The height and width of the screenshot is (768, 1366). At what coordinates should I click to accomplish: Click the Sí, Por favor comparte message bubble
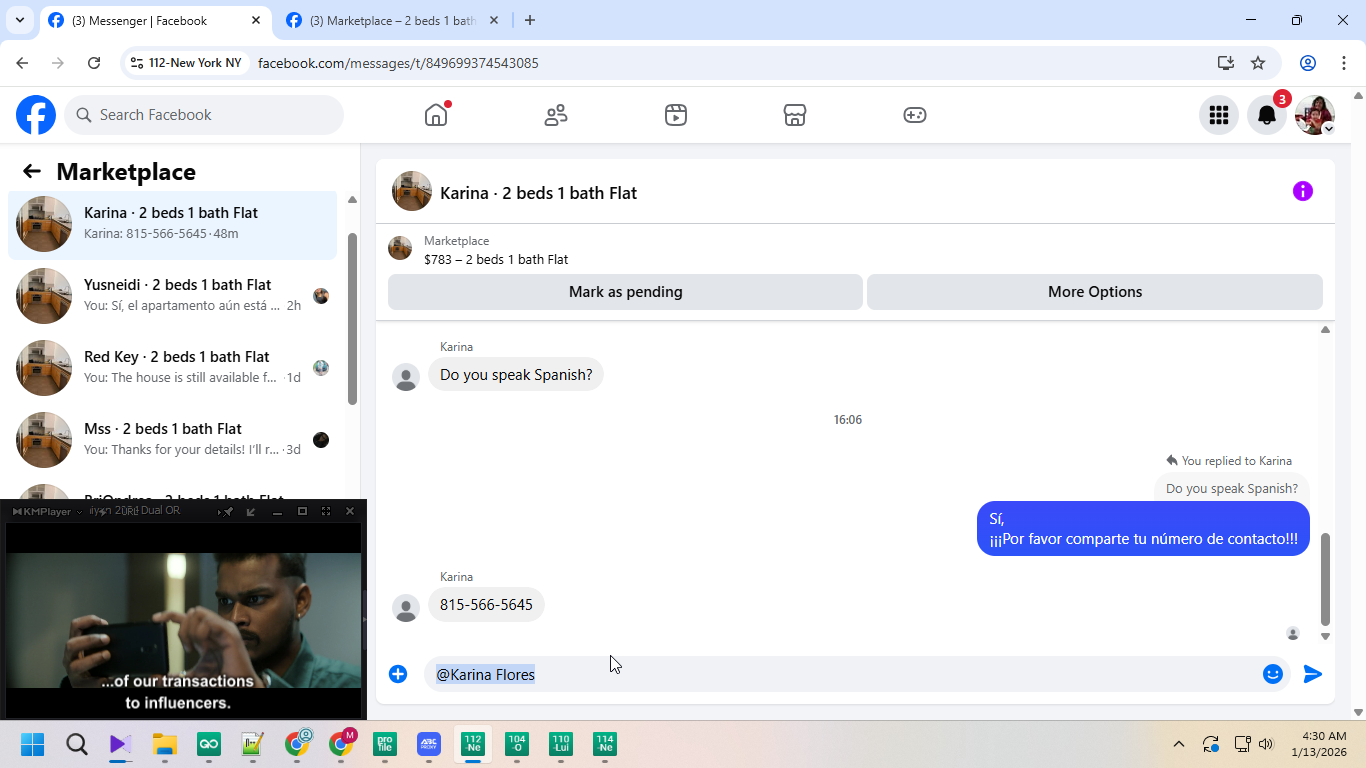[x=1143, y=529]
